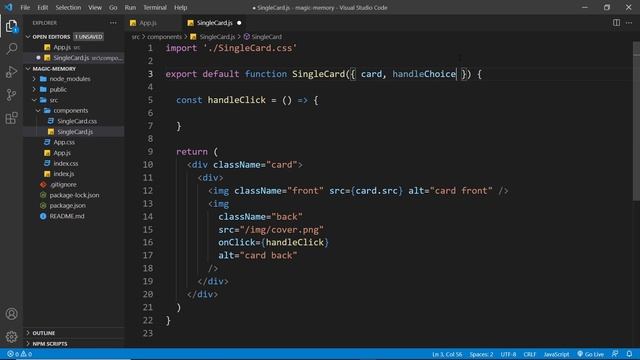The height and width of the screenshot is (360, 640).
Task: Open editor More Actions ellipsis
Action: [629, 23]
